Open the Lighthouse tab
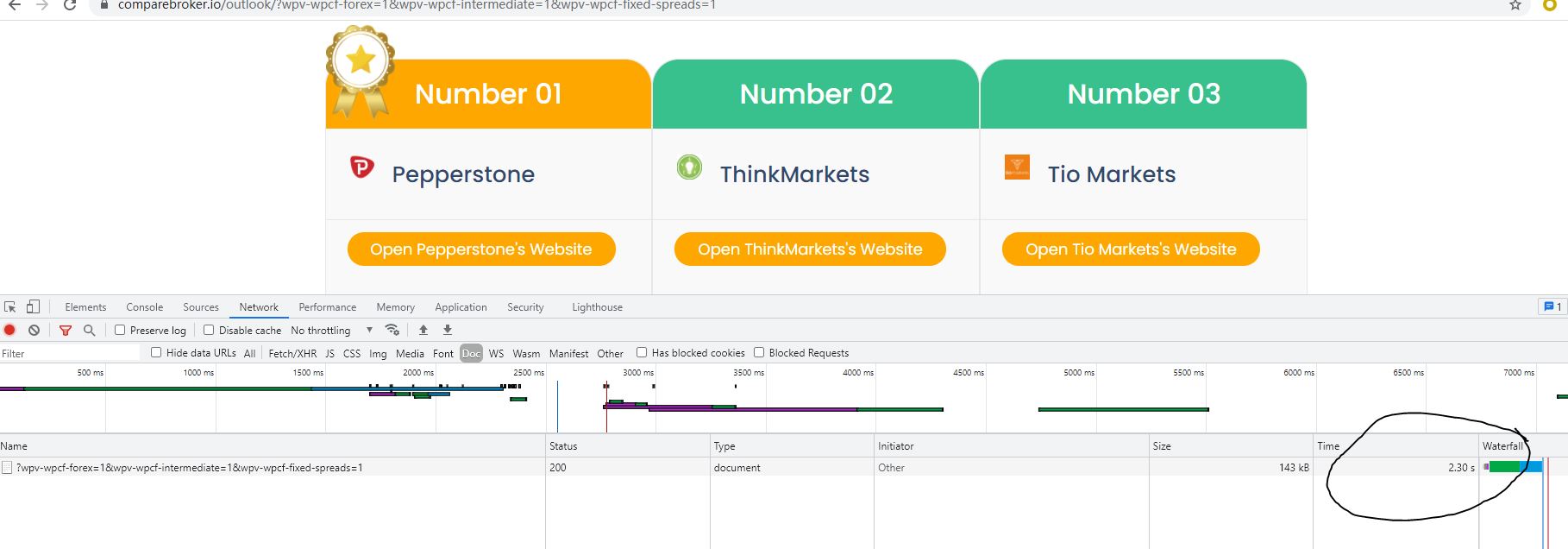Image resolution: width=1568 pixels, height=549 pixels. click(x=597, y=307)
